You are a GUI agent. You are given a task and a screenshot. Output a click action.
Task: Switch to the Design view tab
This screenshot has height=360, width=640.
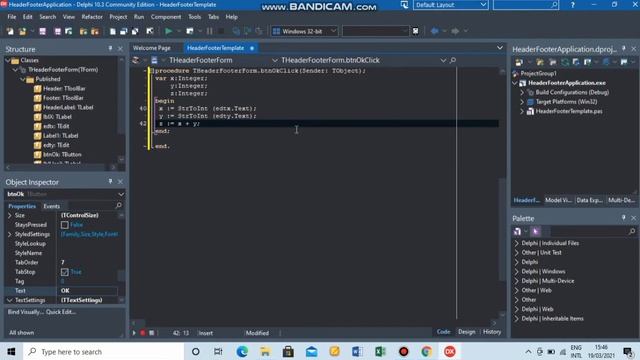coord(467,331)
